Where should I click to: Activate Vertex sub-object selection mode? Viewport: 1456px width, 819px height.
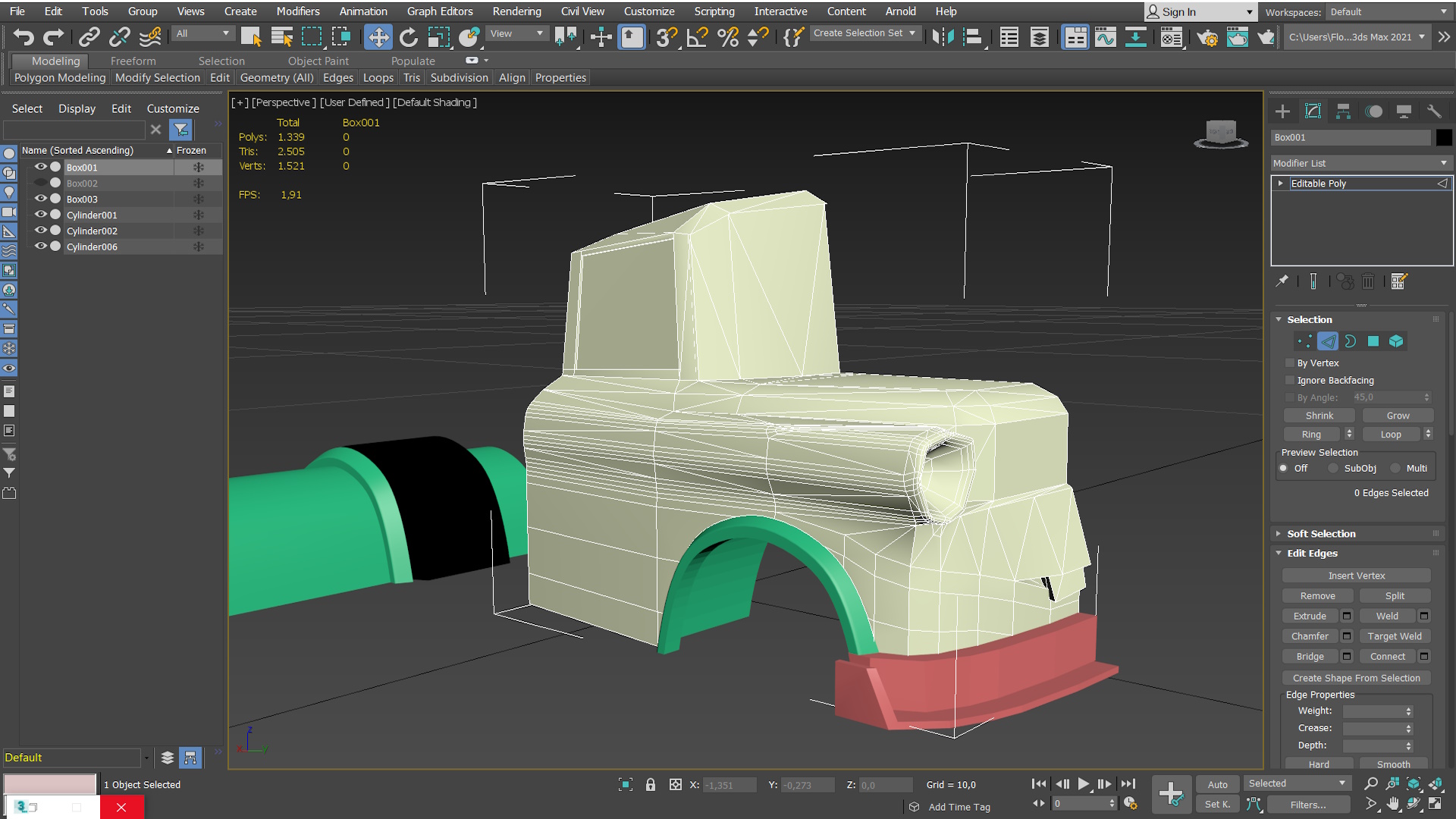click(x=1304, y=341)
